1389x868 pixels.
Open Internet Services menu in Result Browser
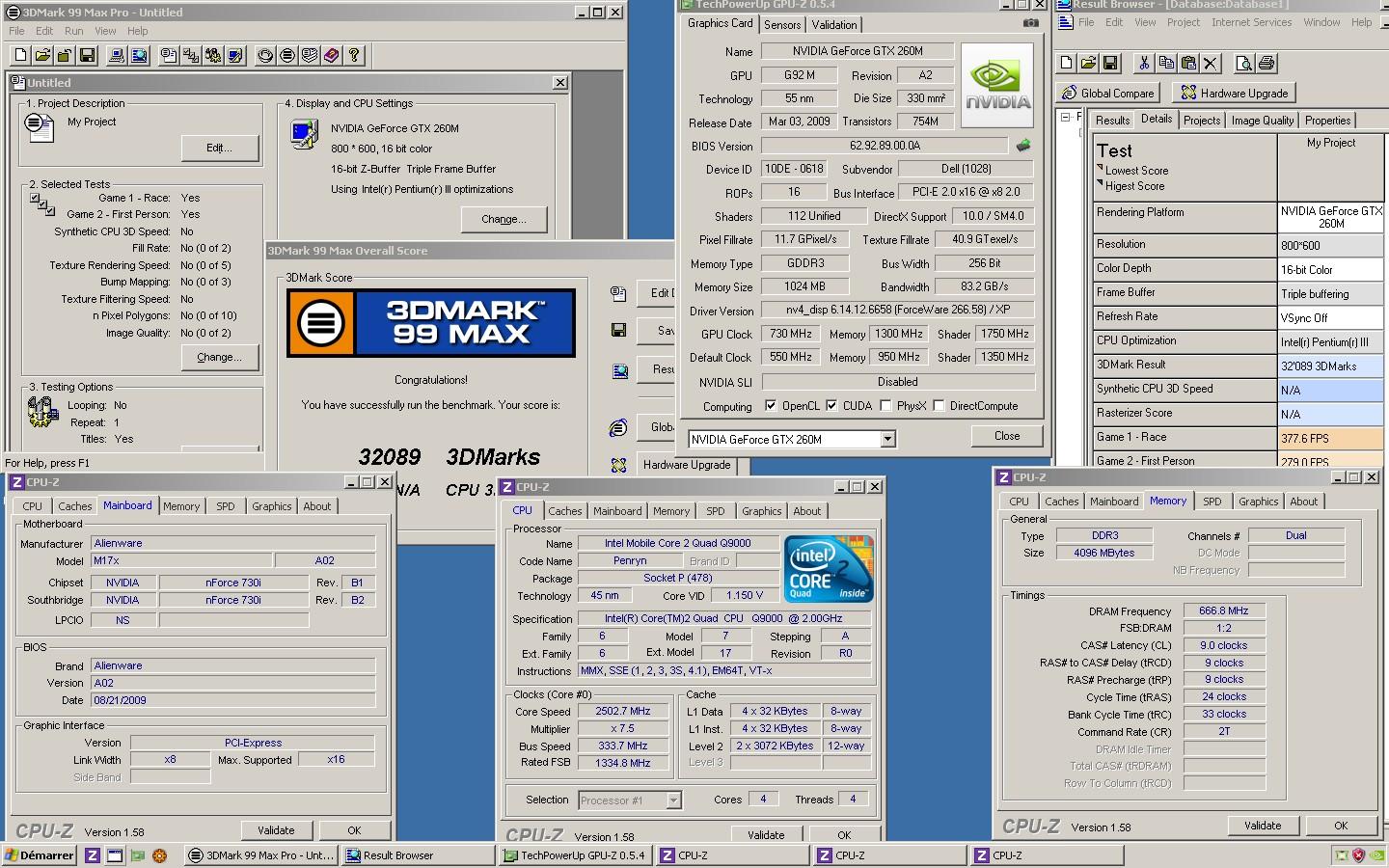tap(1251, 22)
